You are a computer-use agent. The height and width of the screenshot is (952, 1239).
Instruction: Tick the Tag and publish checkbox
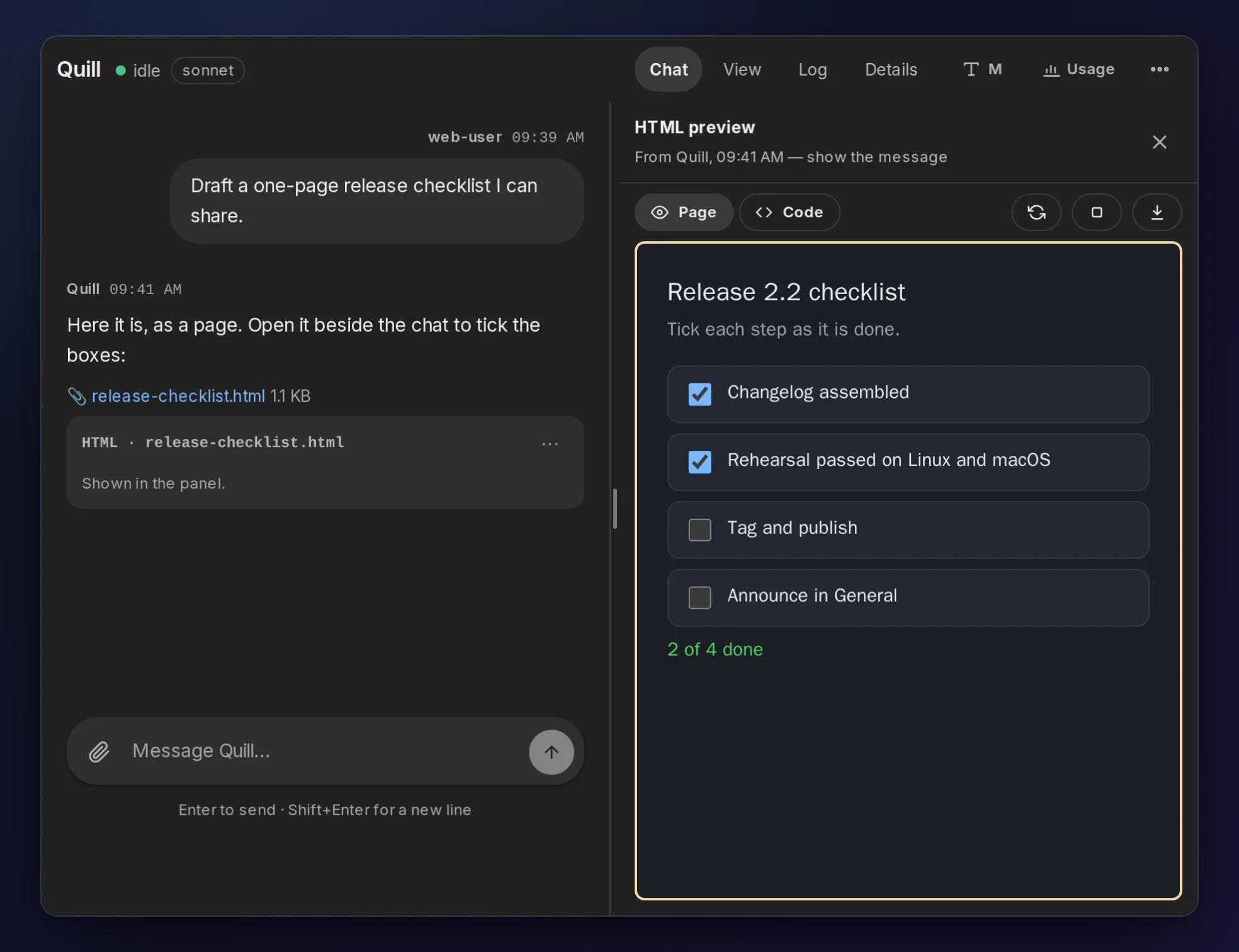tap(699, 530)
